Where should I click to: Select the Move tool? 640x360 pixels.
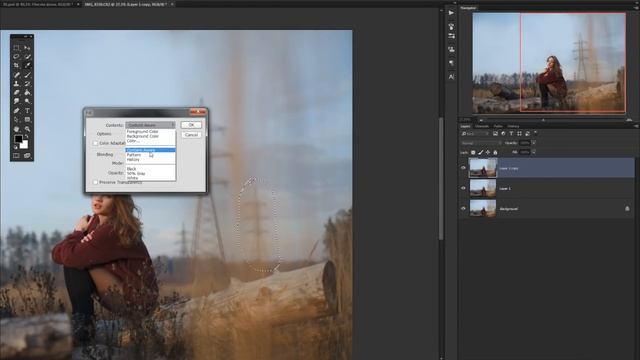[x=27, y=48]
